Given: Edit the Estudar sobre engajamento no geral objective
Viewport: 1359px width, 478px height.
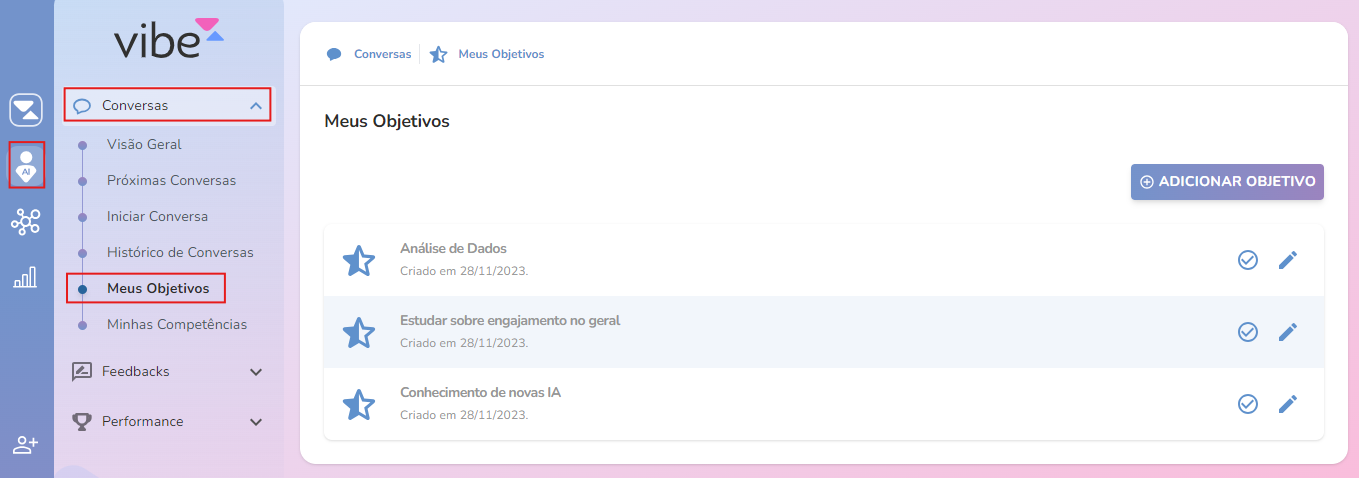Looking at the screenshot, I should coord(1288,332).
